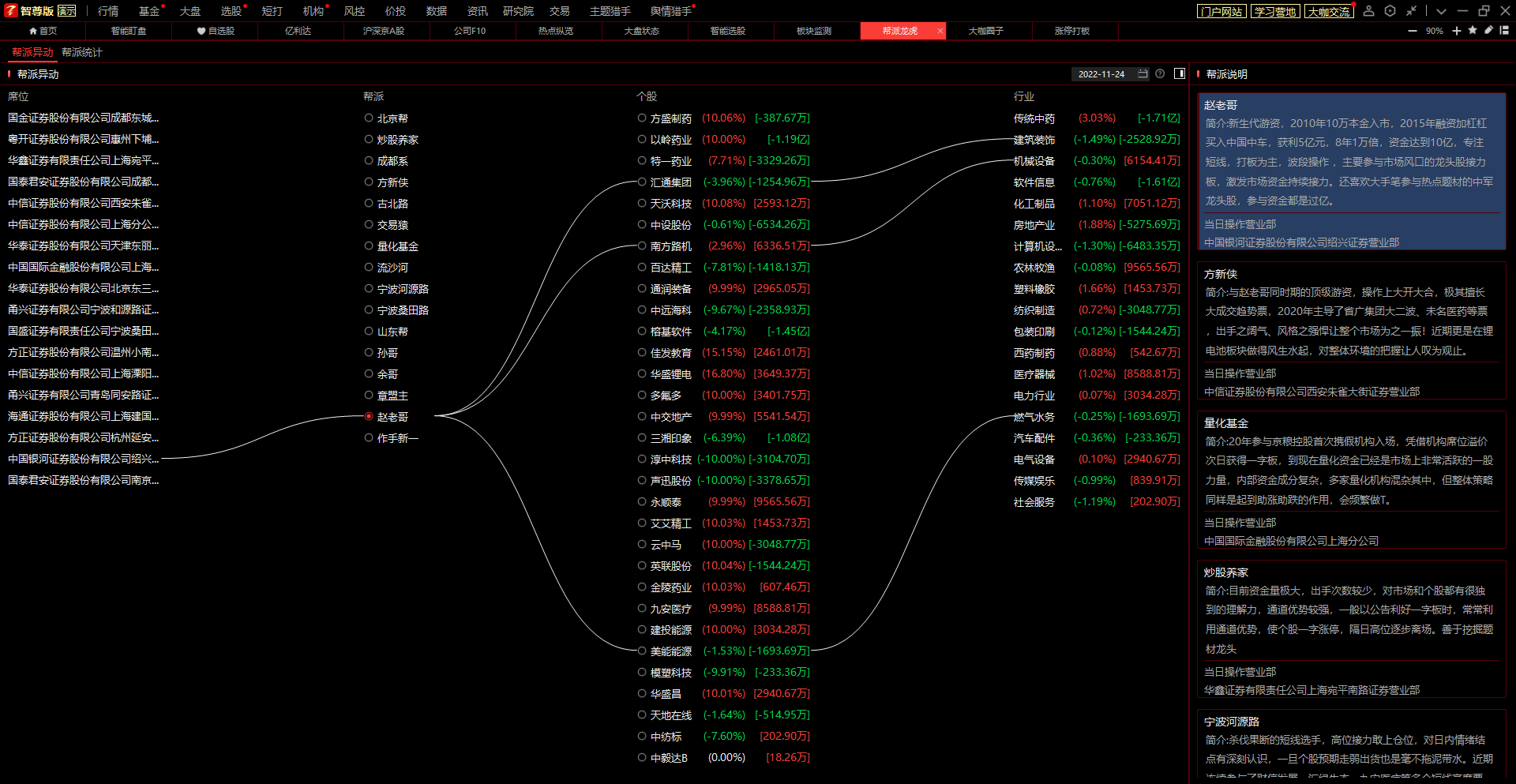Select the 赵老哥 radio button
This screenshot has width=1516, height=784.
369,416
